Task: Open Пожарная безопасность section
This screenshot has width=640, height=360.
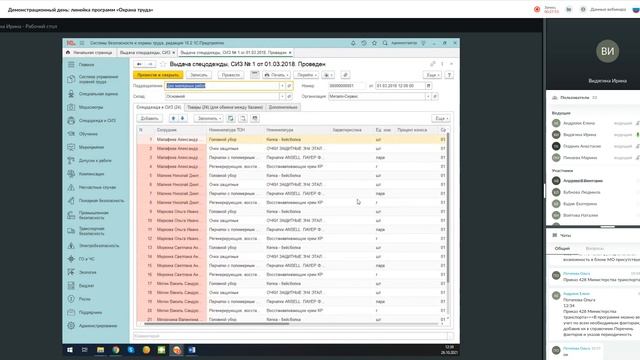Action: tap(96, 201)
